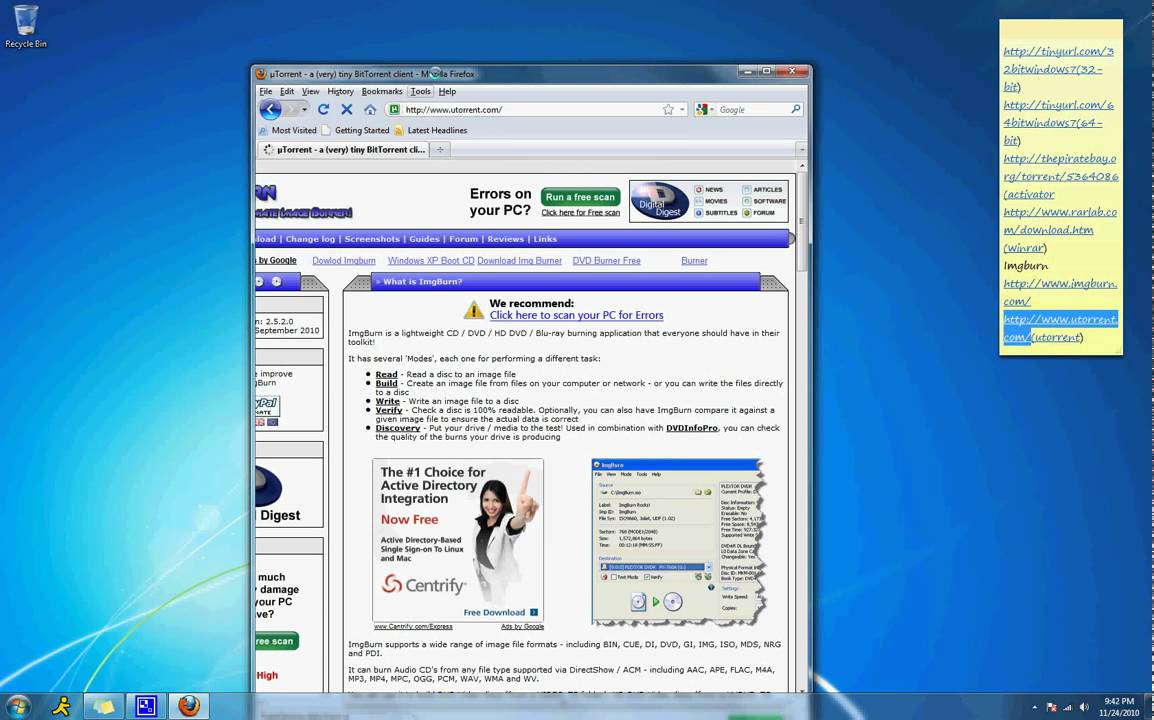Open the Bookmarks menu
The image size is (1154, 720).
click(382, 91)
